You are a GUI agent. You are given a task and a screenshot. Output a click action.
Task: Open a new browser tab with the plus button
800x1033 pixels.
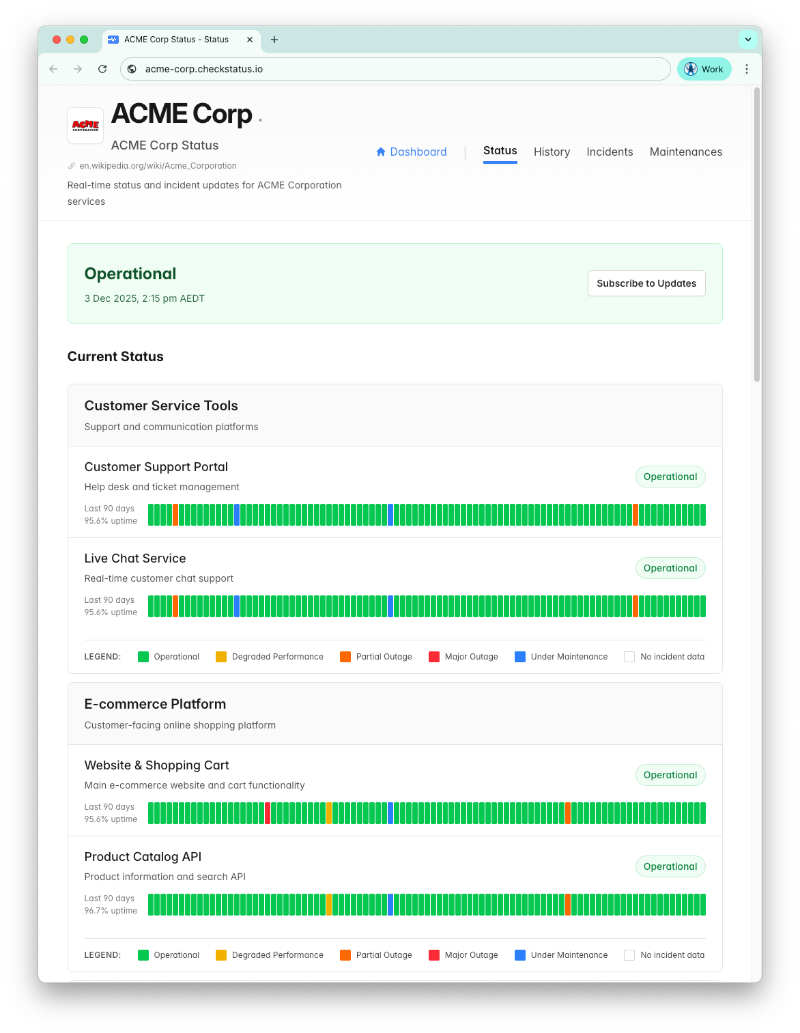275,40
